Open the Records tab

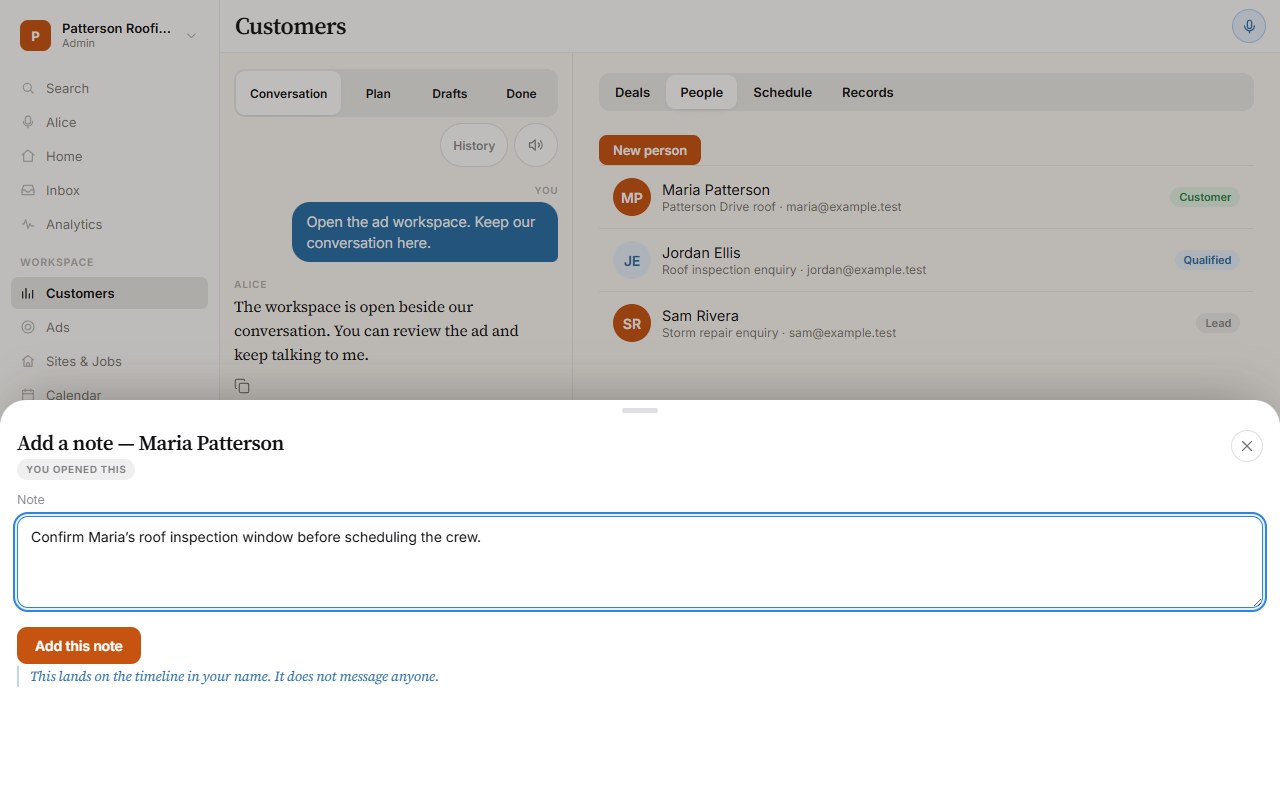[867, 92]
